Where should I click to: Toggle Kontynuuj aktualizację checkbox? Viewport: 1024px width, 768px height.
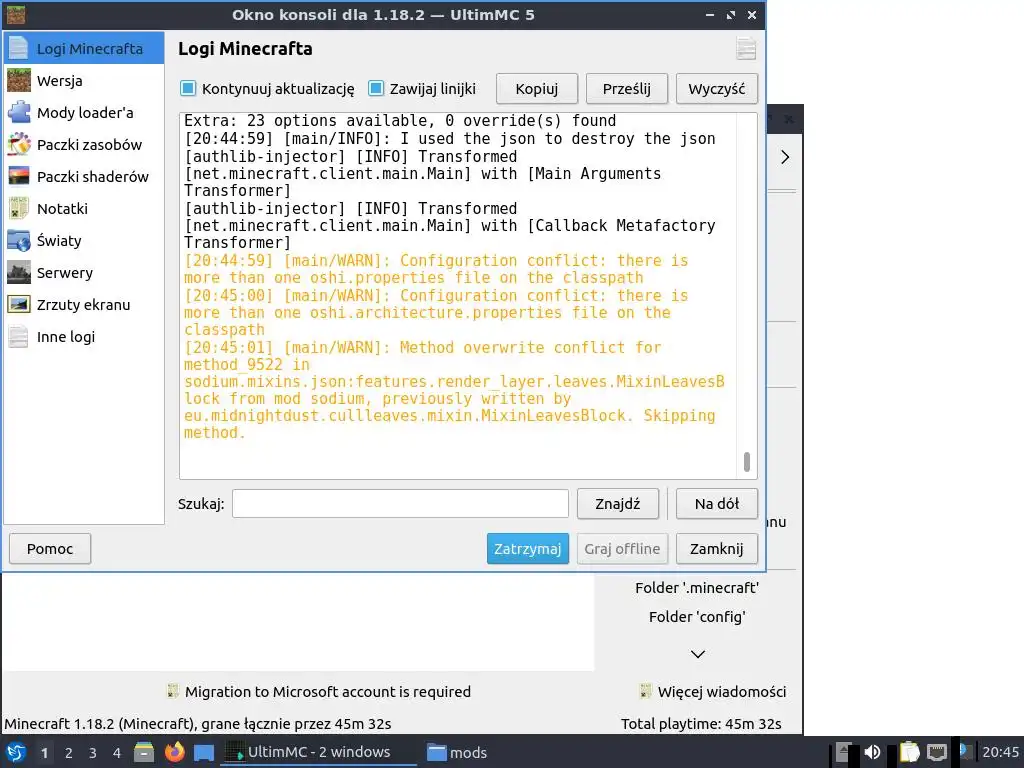click(188, 88)
